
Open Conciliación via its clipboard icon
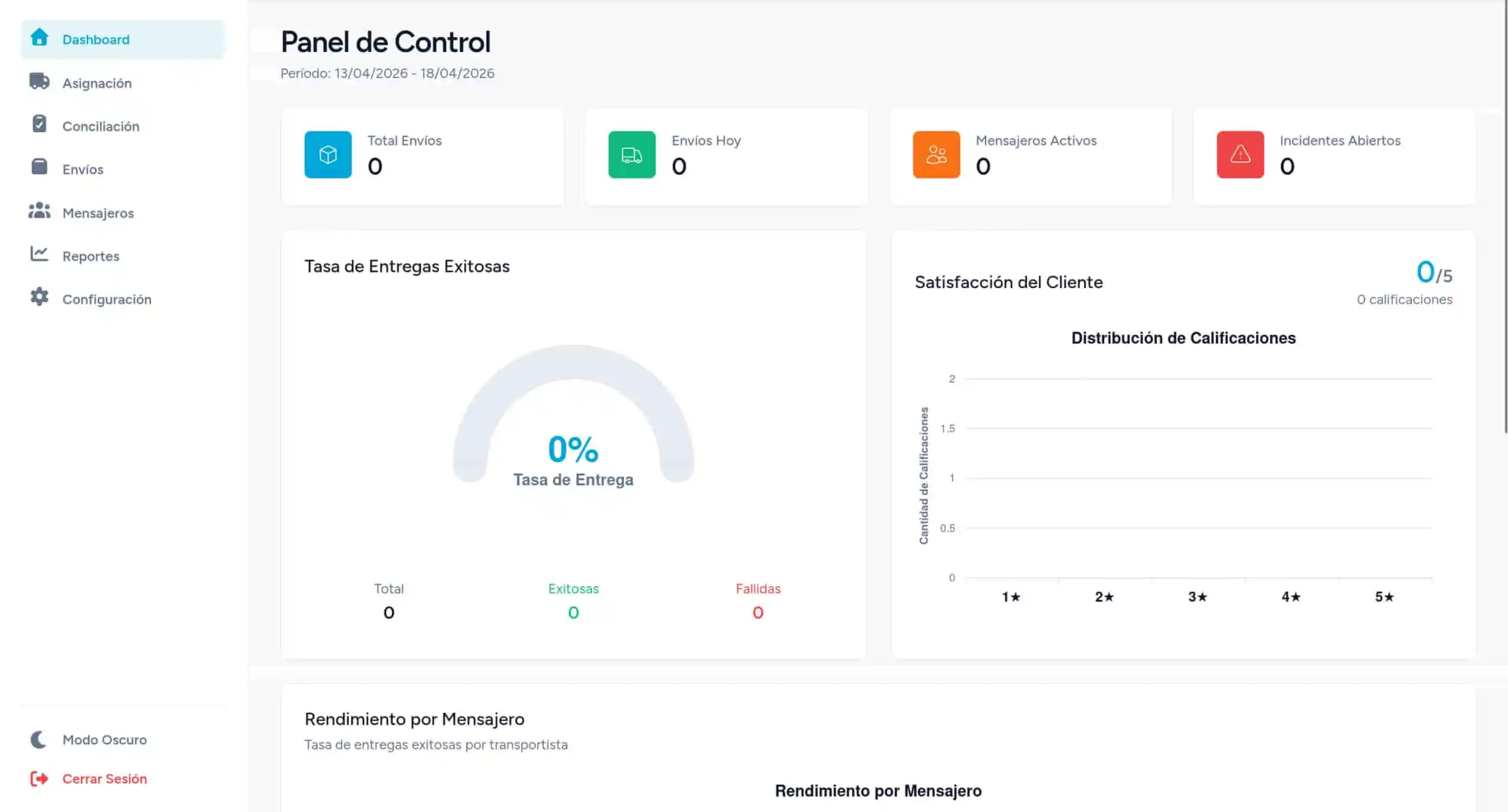pyautogui.click(x=39, y=125)
